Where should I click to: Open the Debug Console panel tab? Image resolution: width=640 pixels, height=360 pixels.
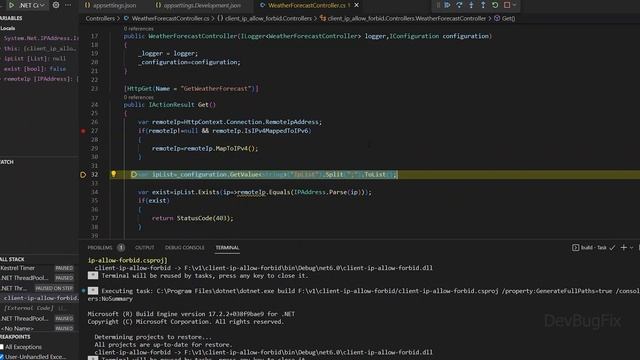184,247
